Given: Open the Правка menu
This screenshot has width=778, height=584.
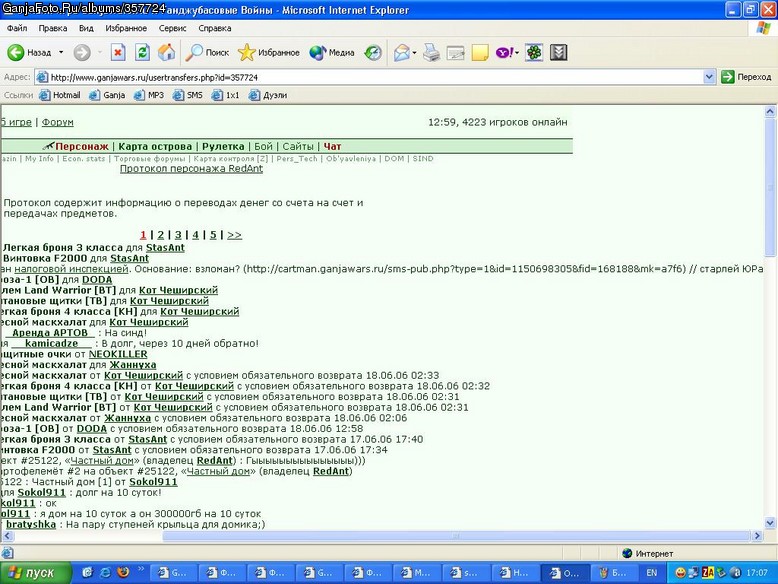Looking at the screenshot, I should (x=53, y=28).
